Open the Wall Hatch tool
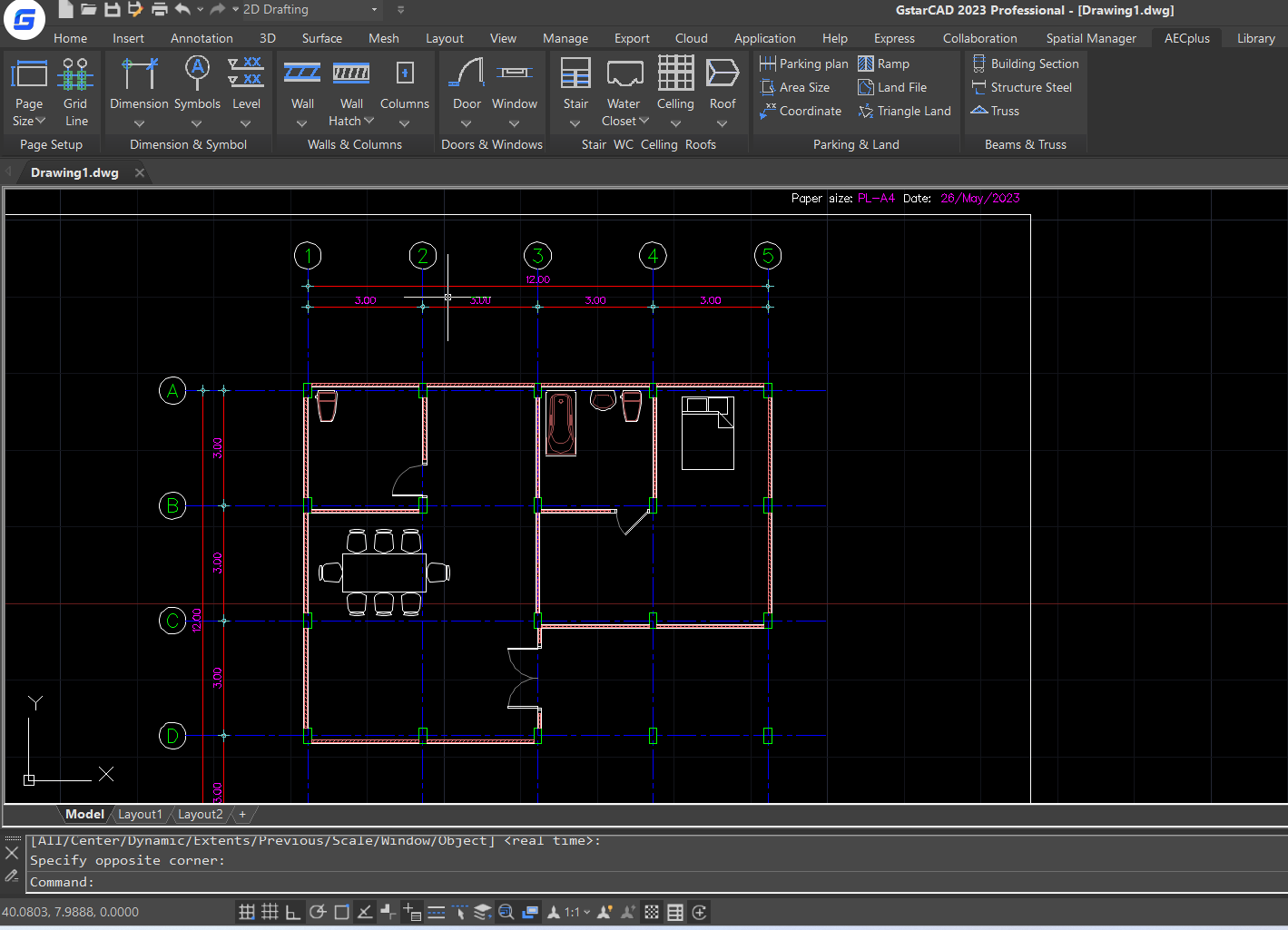 pyautogui.click(x=350, y=88)
